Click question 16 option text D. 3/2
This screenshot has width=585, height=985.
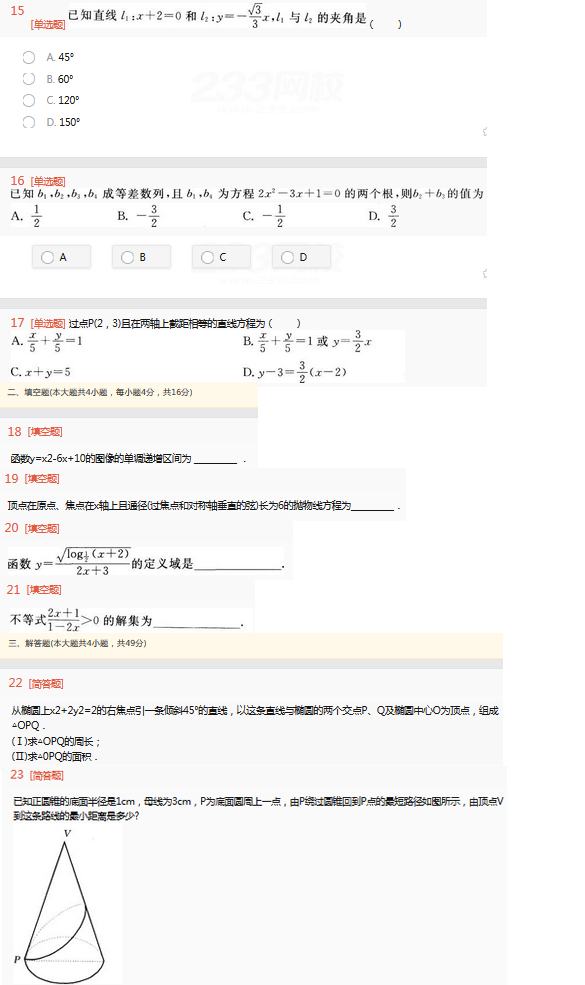[x=383, y=216]
